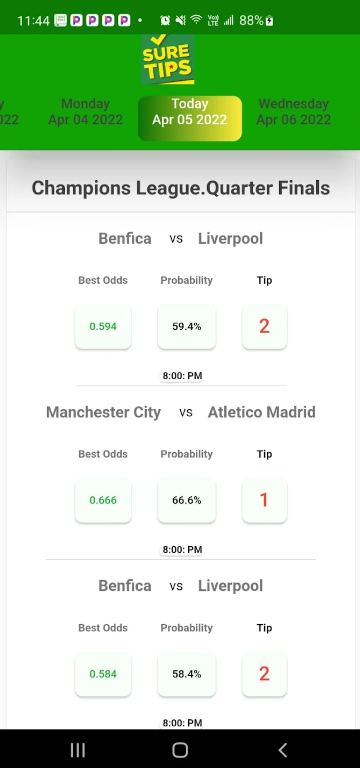Open Manchester City vs Atletico Madrid match
This screenshot has height=768, width=360.
[x=181, y=412]
